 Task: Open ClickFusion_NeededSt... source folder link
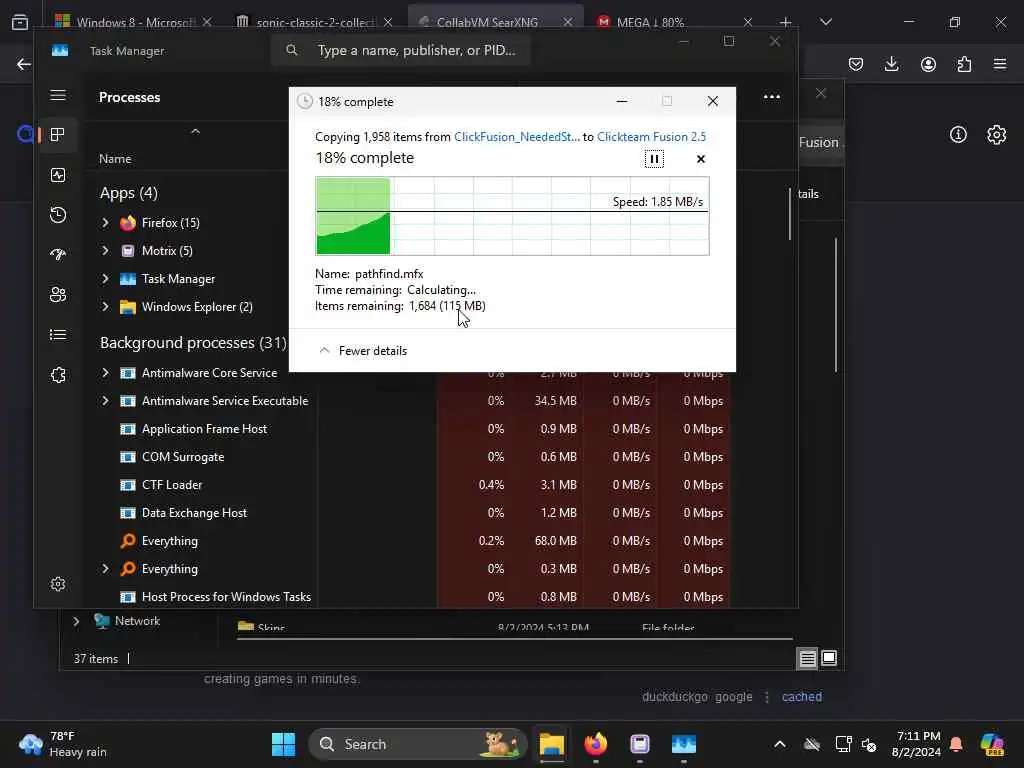517,136
